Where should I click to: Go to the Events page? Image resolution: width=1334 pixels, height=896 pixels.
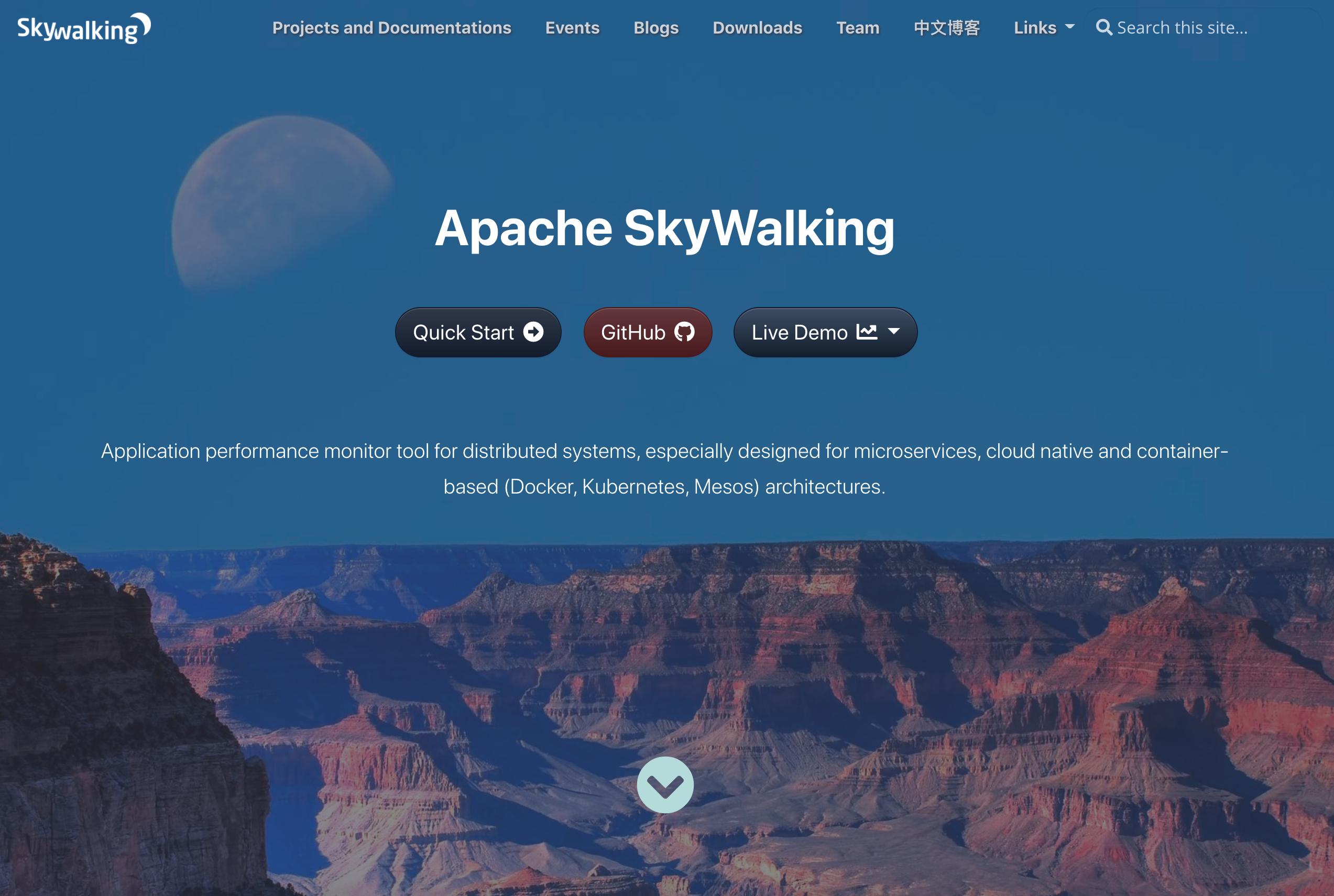click(x=572, y=28)
